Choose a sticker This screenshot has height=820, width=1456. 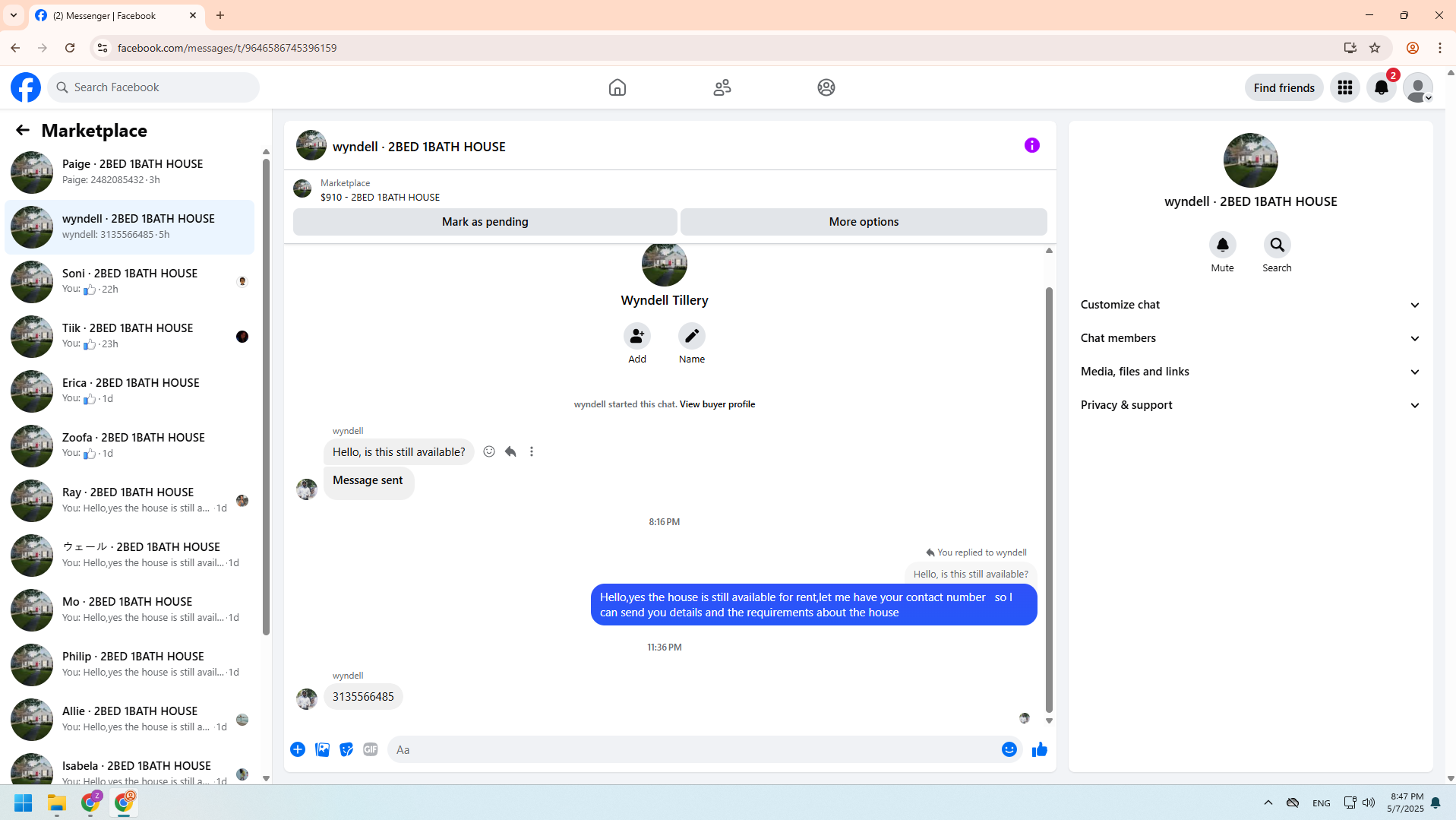[346, 749]
